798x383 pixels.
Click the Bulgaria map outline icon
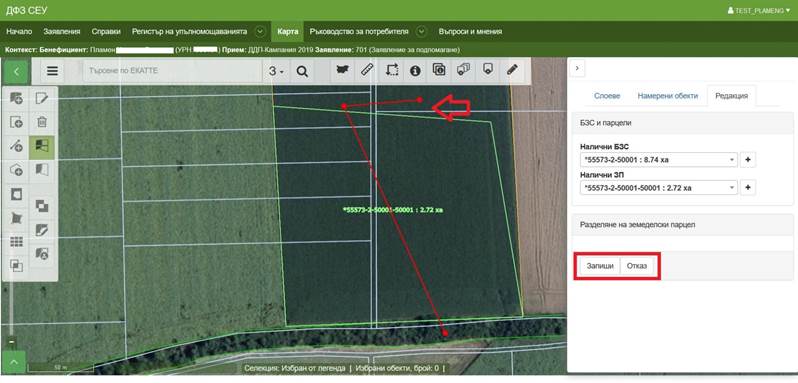(x=343, y=71)
